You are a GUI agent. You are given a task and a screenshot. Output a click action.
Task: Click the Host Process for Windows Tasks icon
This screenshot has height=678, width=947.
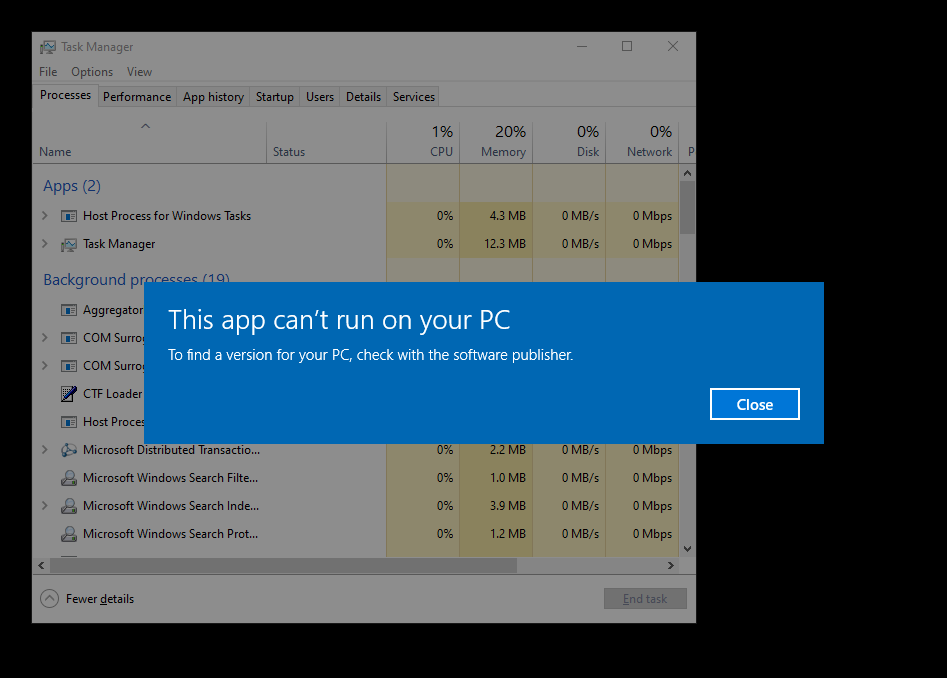[69, 216]
